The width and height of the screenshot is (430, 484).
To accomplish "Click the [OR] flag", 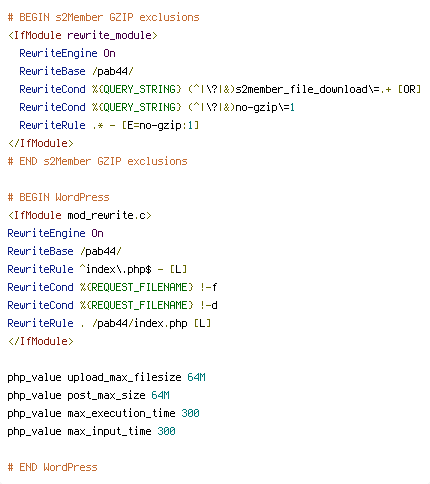I will coord(410,89).
